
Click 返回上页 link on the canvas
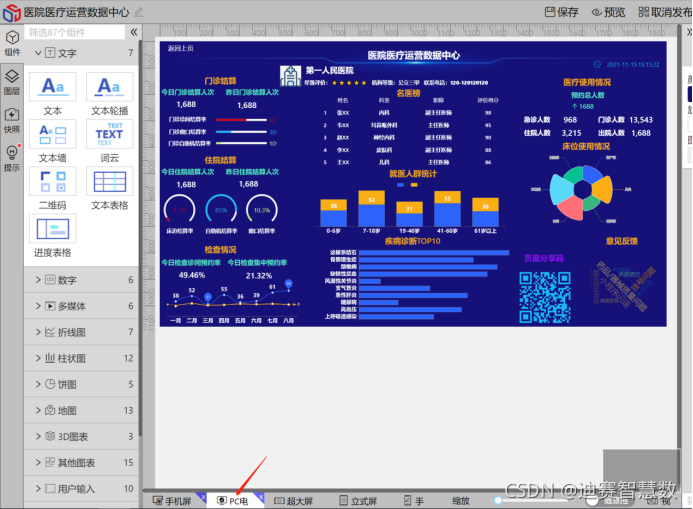coord(180,48)
